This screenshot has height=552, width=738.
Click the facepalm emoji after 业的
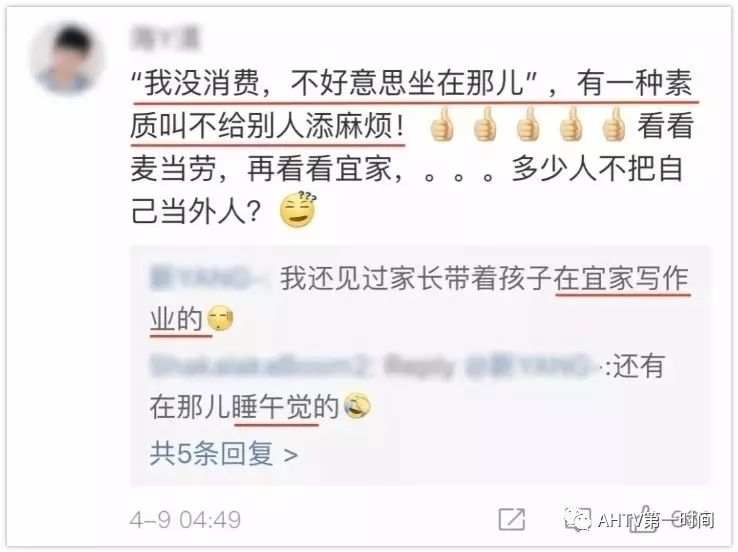tap(221, 319)
